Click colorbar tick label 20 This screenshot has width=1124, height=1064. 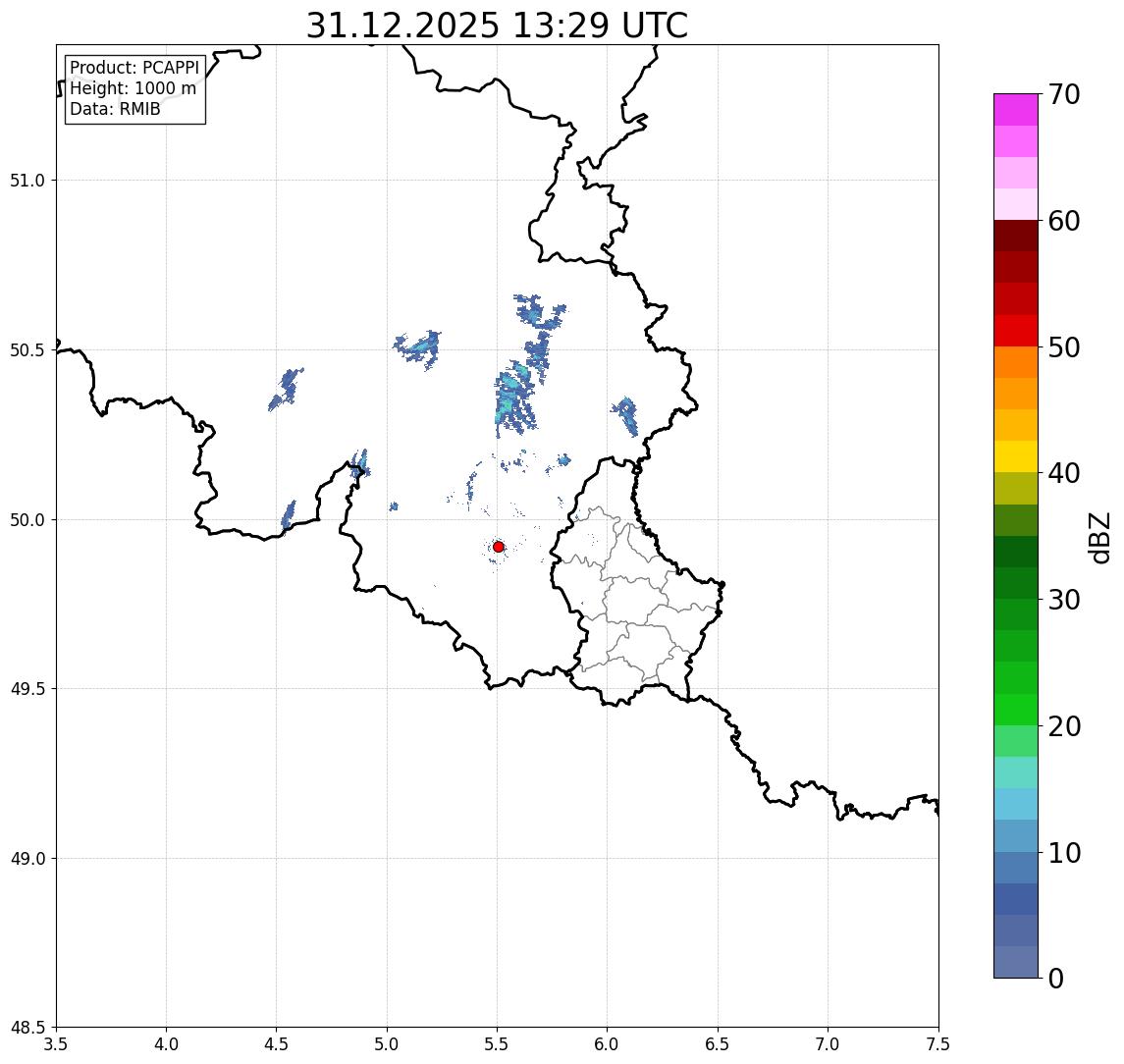(1064, 726)
